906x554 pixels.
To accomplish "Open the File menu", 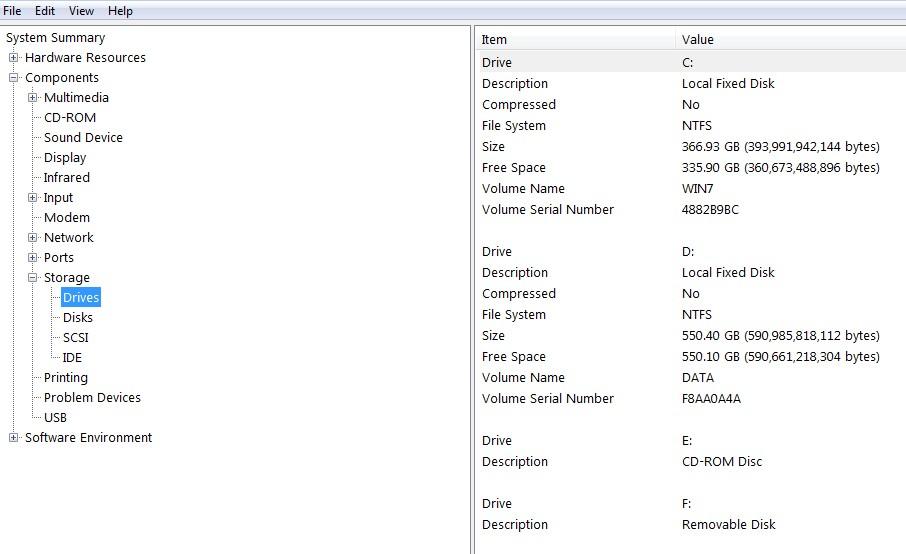I will pos(12,11).
